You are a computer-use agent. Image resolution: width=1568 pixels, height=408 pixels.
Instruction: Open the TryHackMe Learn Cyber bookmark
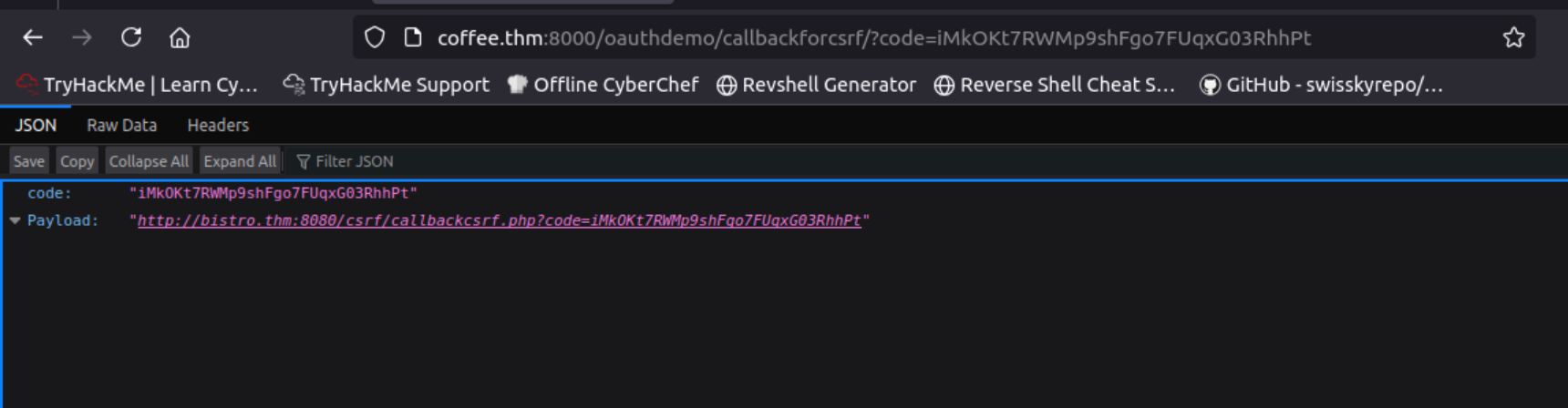tap(138, 85)
